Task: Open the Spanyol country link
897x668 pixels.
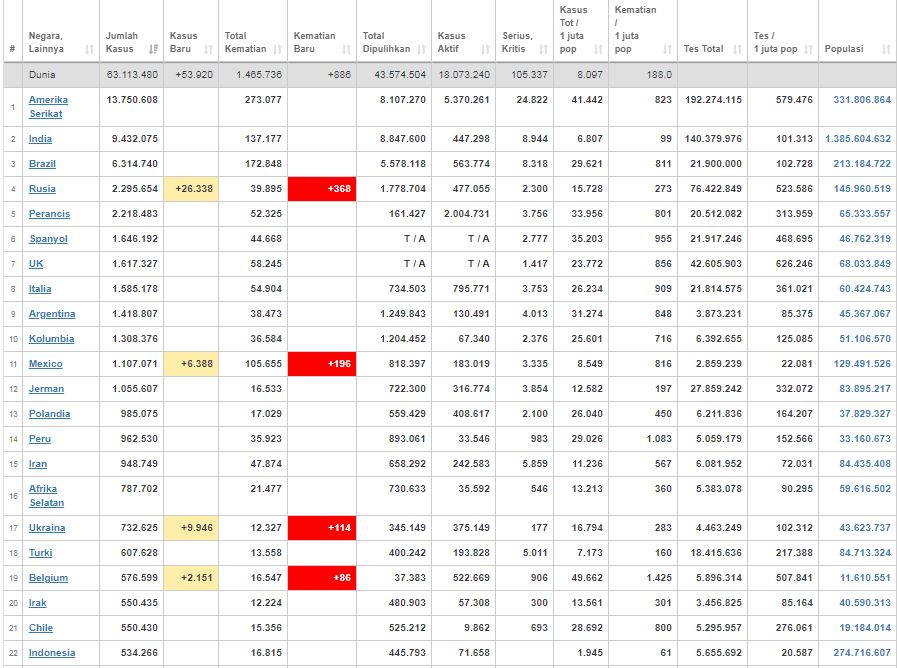Action: [x=48, y=239]
